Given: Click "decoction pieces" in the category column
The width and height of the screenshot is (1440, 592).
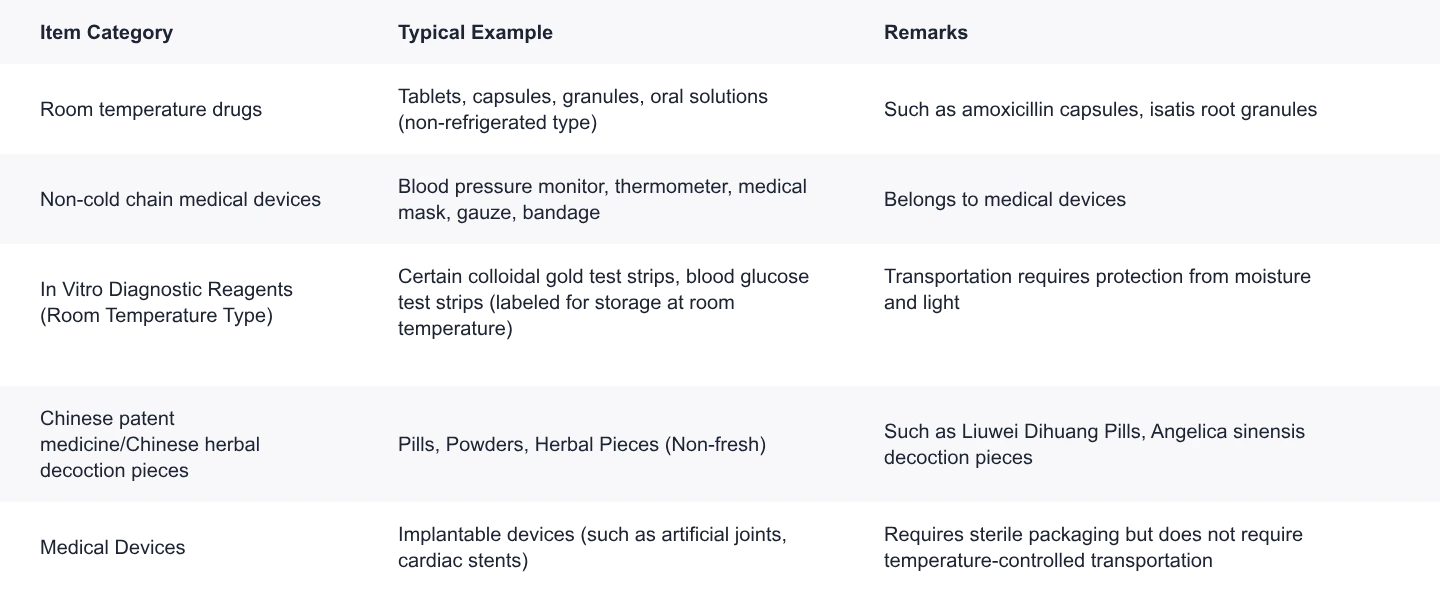Looking at the screenshot, I should pos(114,470).
